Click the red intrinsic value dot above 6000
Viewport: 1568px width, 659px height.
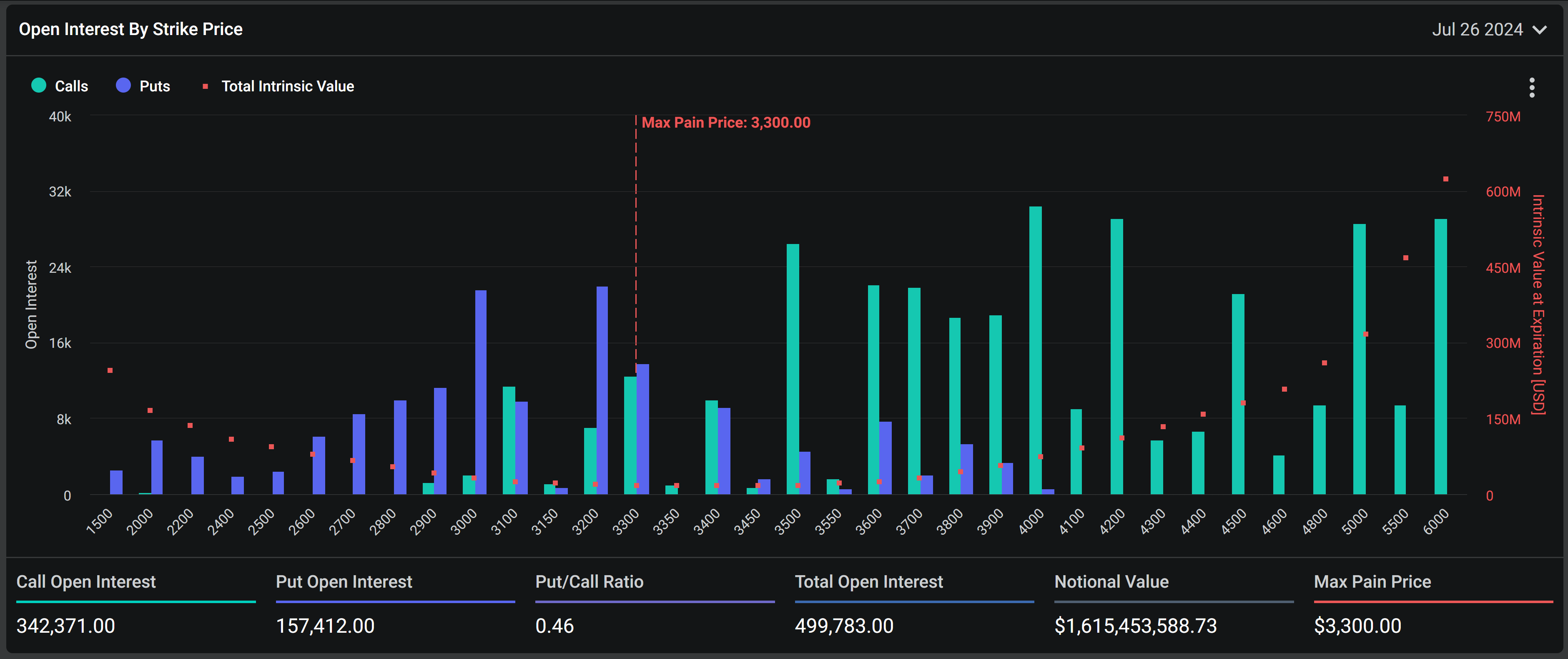1446,179
